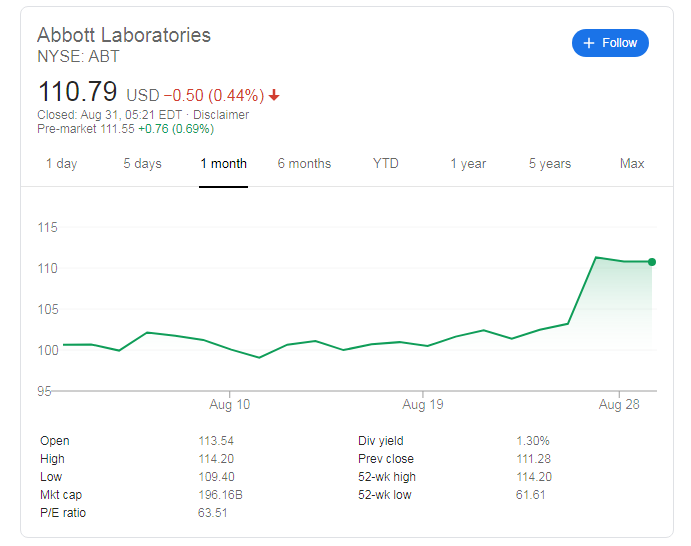Image resolution: width=691 pixels, height=546 pixels.
Task: Click the Mkt cap label
Action: coord(61,495)
